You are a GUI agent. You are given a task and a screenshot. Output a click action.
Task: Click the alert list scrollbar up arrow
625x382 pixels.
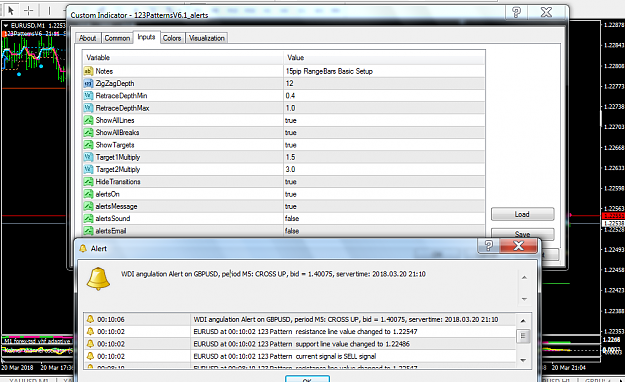click(523, 321)
